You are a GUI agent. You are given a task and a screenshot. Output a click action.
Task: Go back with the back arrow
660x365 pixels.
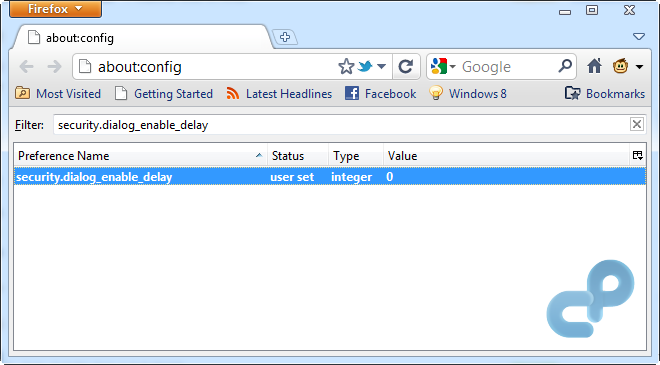click(26, 67)
